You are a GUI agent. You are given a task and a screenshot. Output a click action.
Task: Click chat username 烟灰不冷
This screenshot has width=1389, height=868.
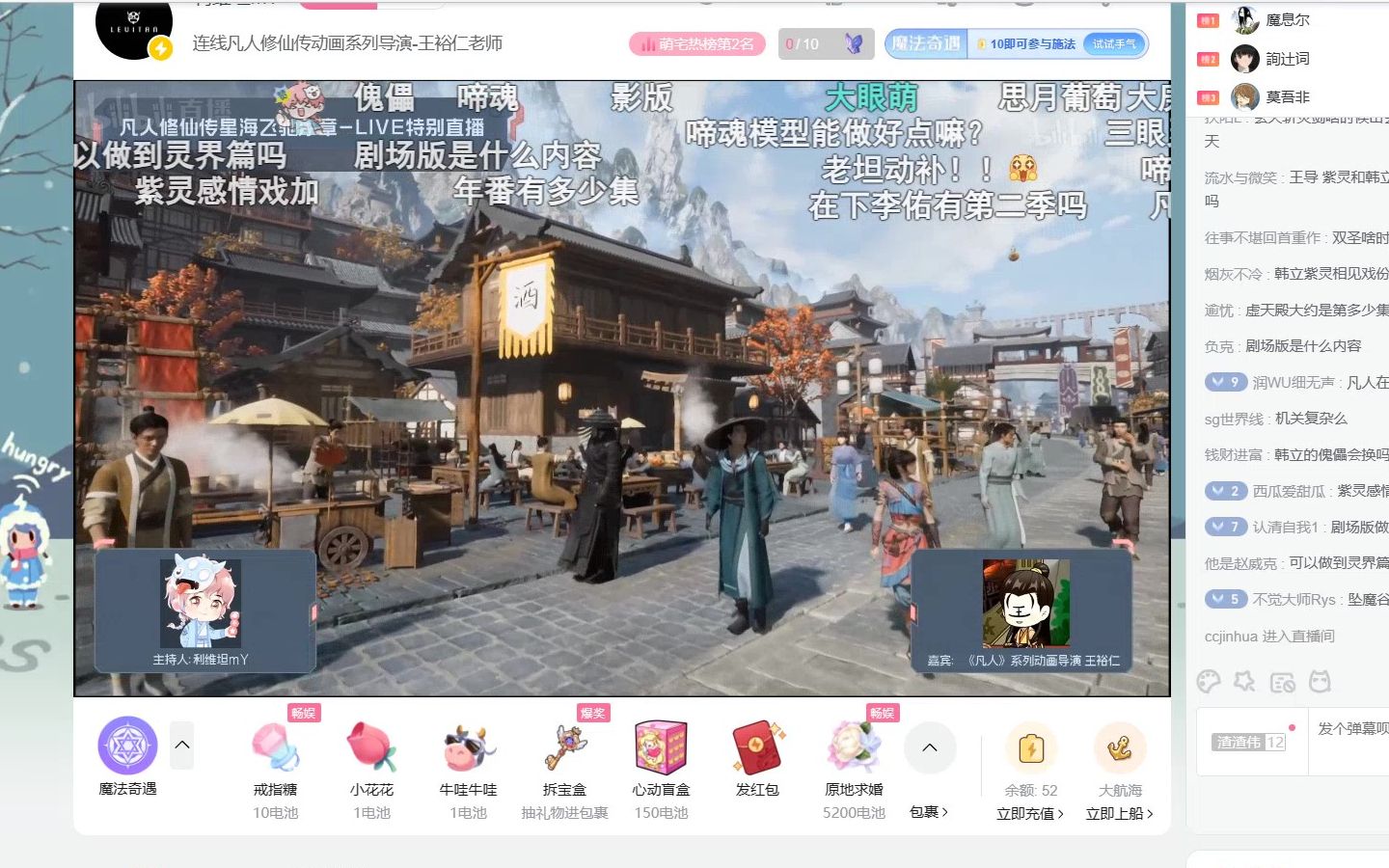tap(1233, 274)
